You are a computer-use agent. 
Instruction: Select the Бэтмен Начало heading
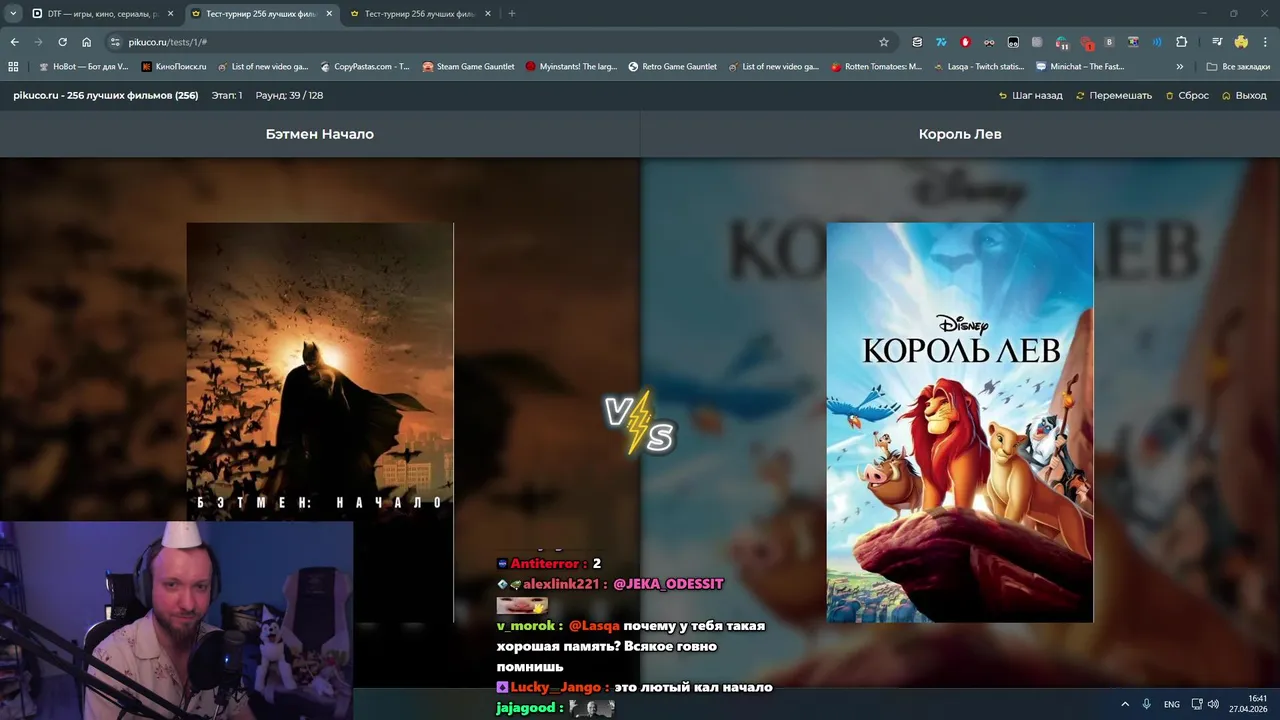pos(320,134)
